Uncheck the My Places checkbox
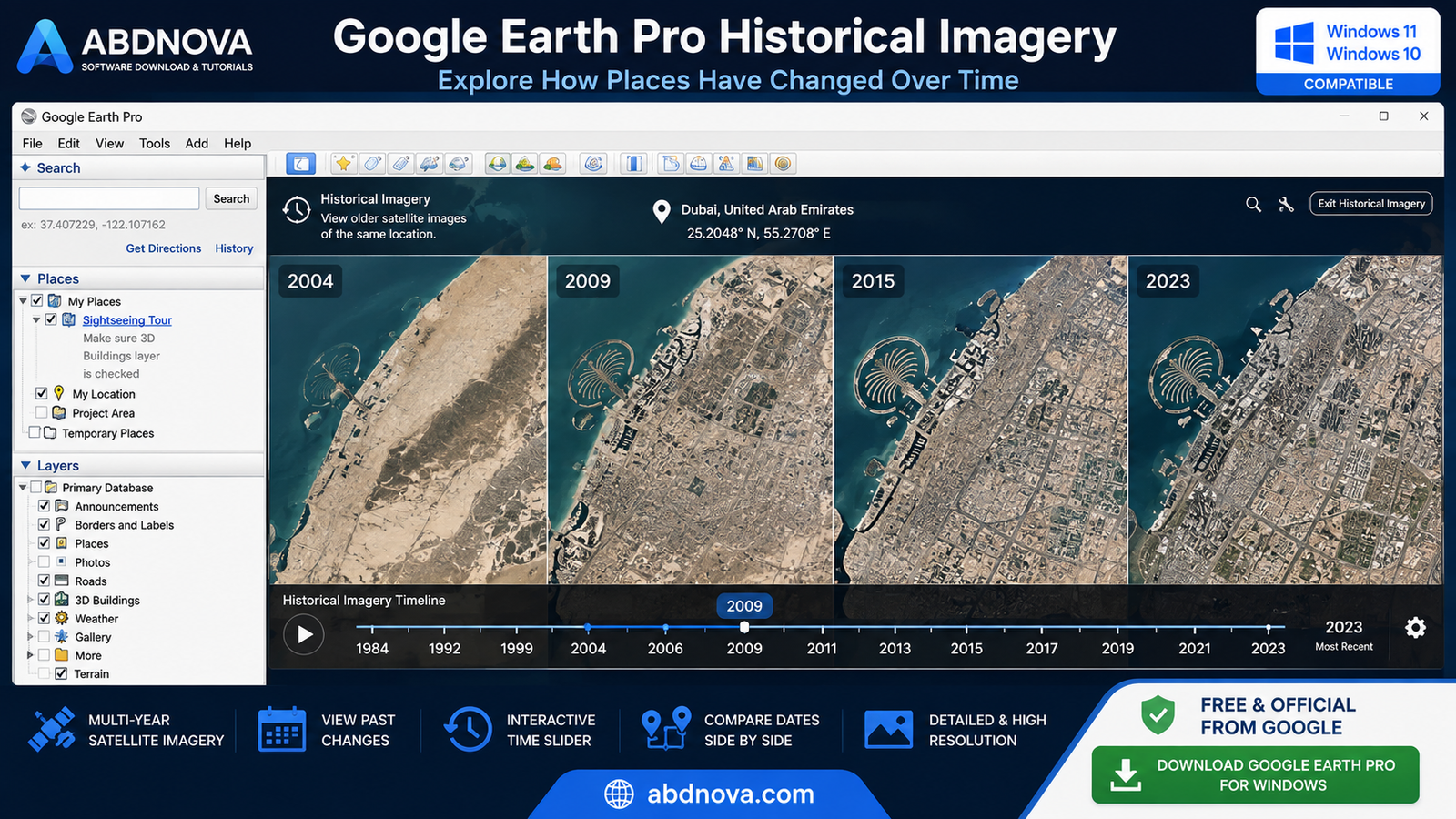Viewport: 1456px width, 819px height. point(37,300)
